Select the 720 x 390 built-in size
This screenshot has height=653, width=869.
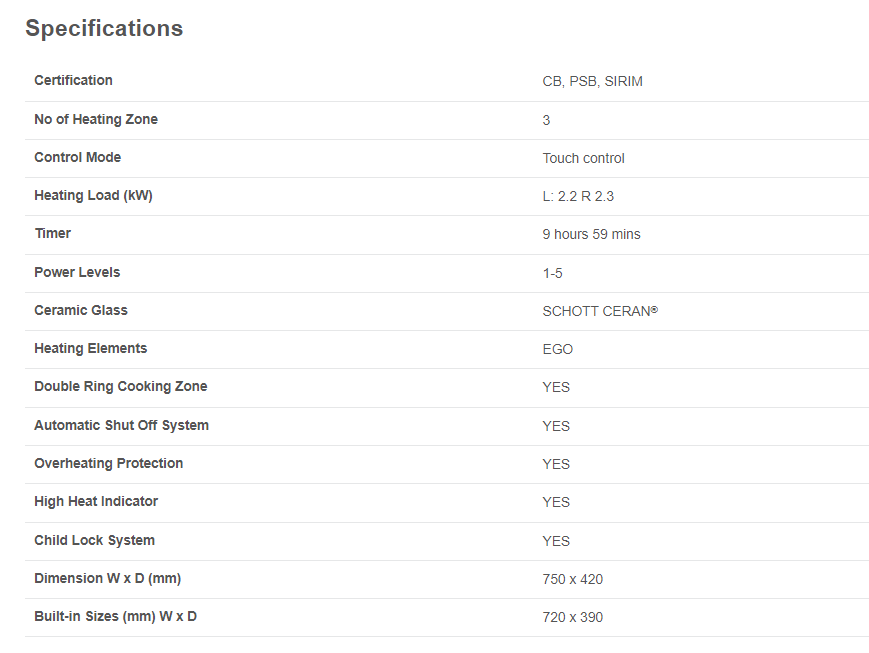(x=572, y=618)
